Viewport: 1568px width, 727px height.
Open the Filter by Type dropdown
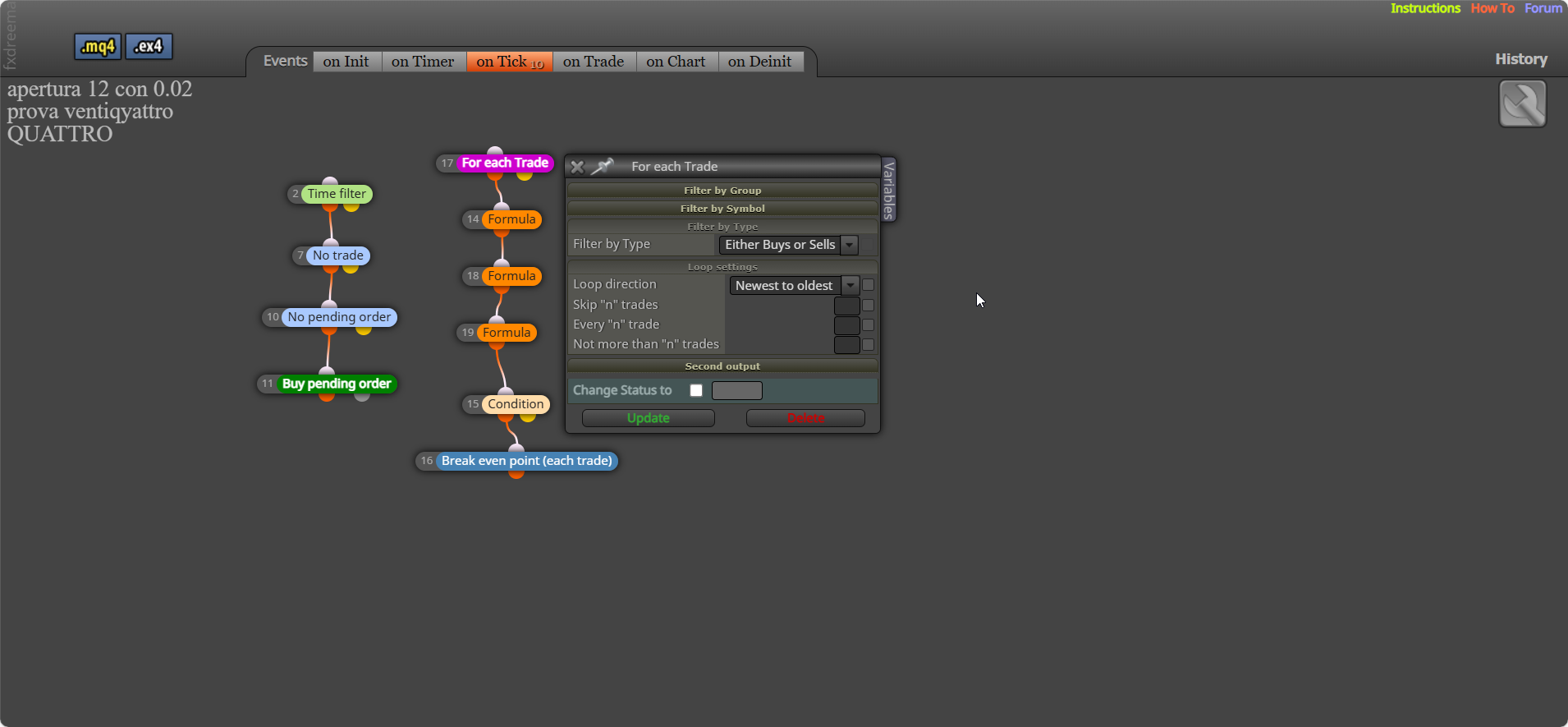click(x=788, y=245)
